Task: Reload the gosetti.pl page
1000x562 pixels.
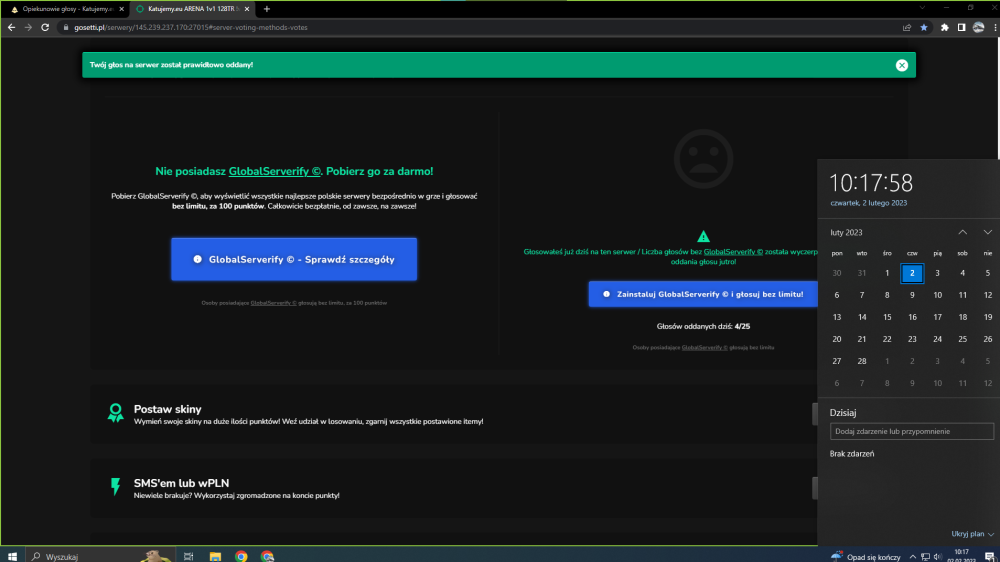Action: (45, 27)
